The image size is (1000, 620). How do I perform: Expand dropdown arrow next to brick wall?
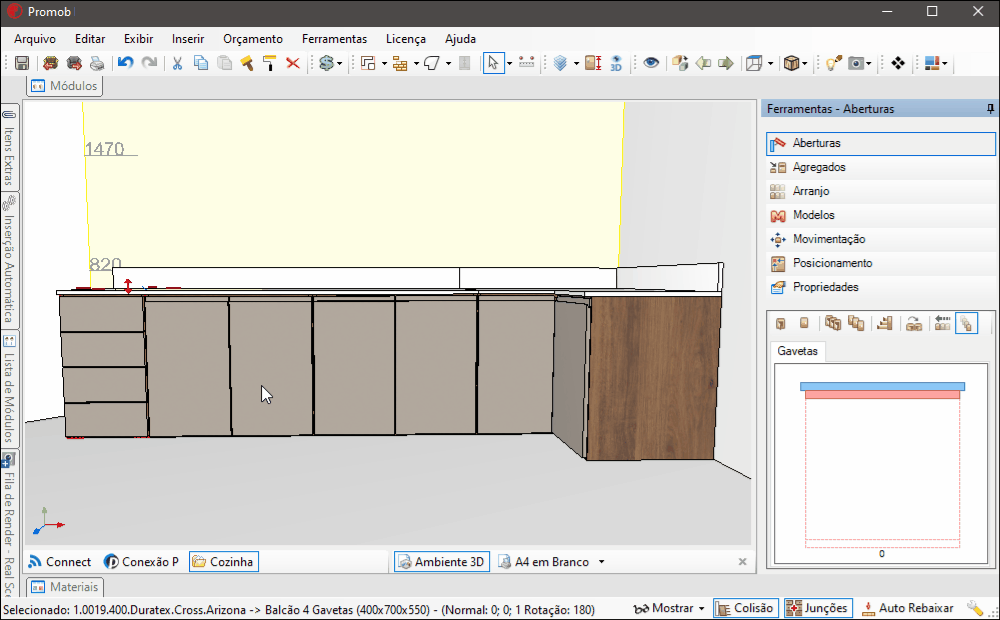pyautogui.click(x=416, y=63)
